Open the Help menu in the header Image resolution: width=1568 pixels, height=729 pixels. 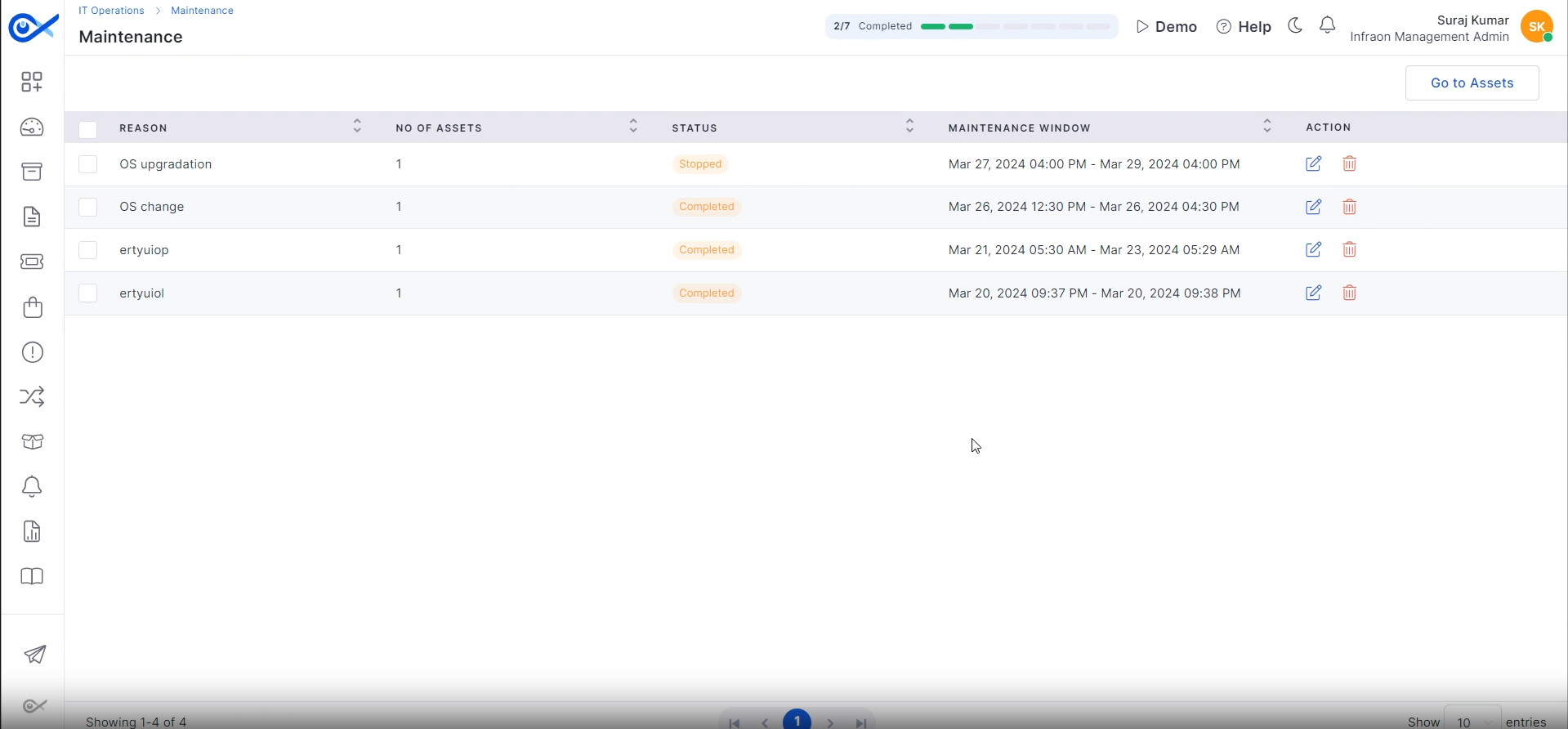tap(1244, 27)
